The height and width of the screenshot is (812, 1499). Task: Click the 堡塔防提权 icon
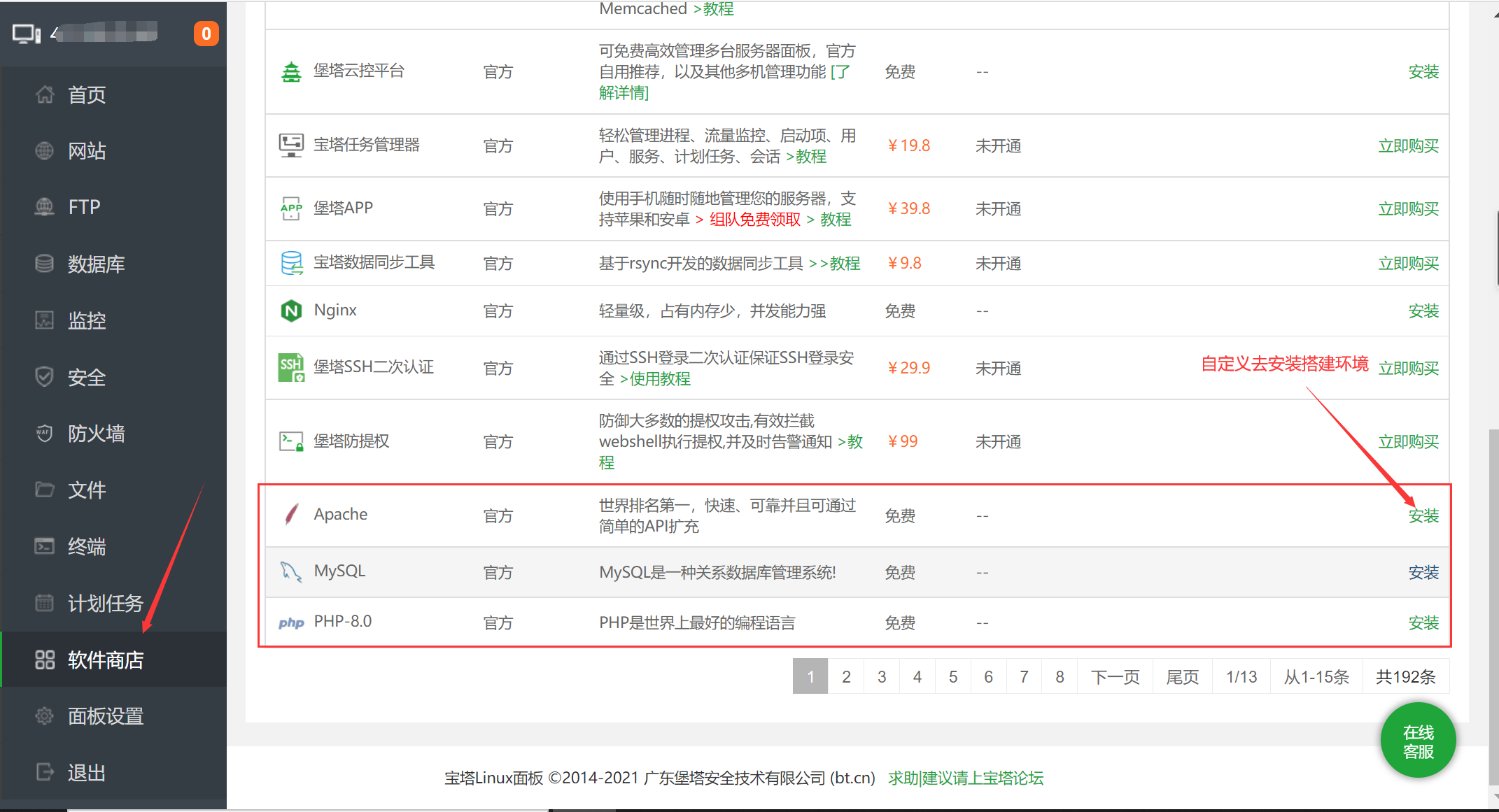[291, 441]
